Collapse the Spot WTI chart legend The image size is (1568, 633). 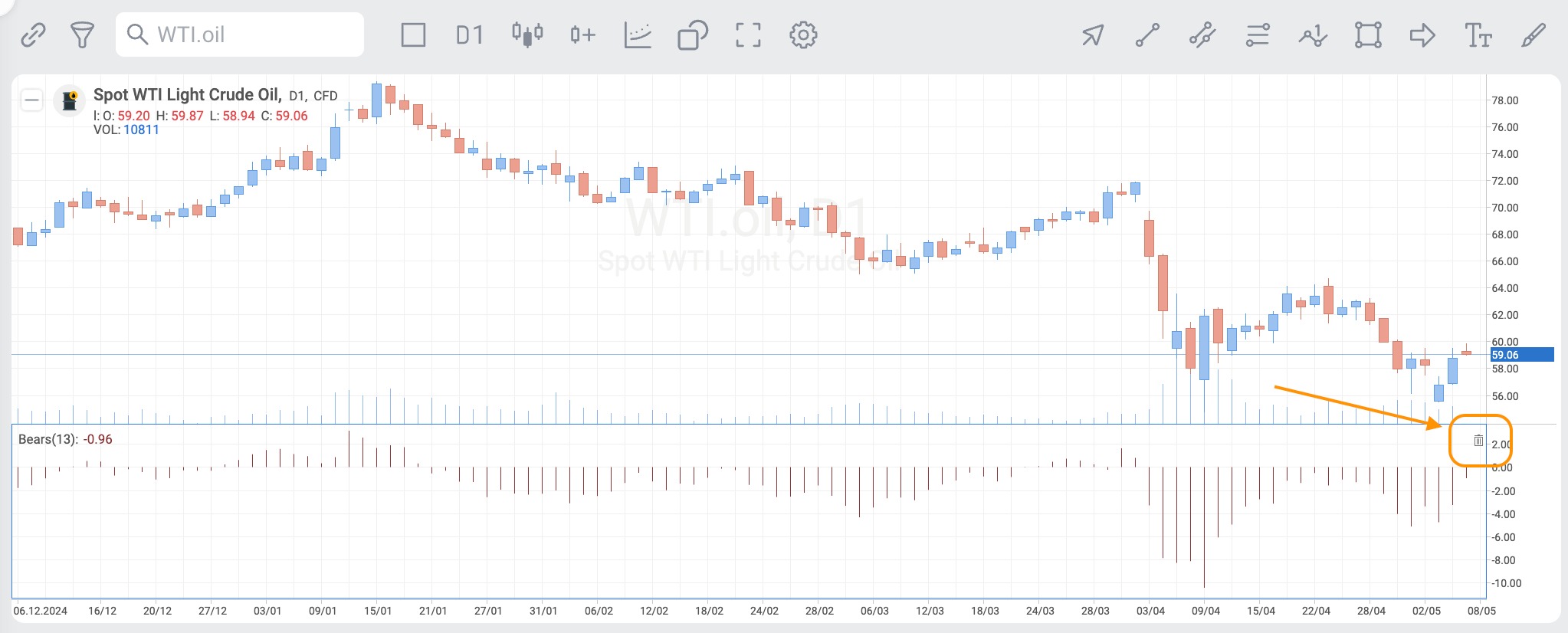pyautogui.click(x=31, y=100)
